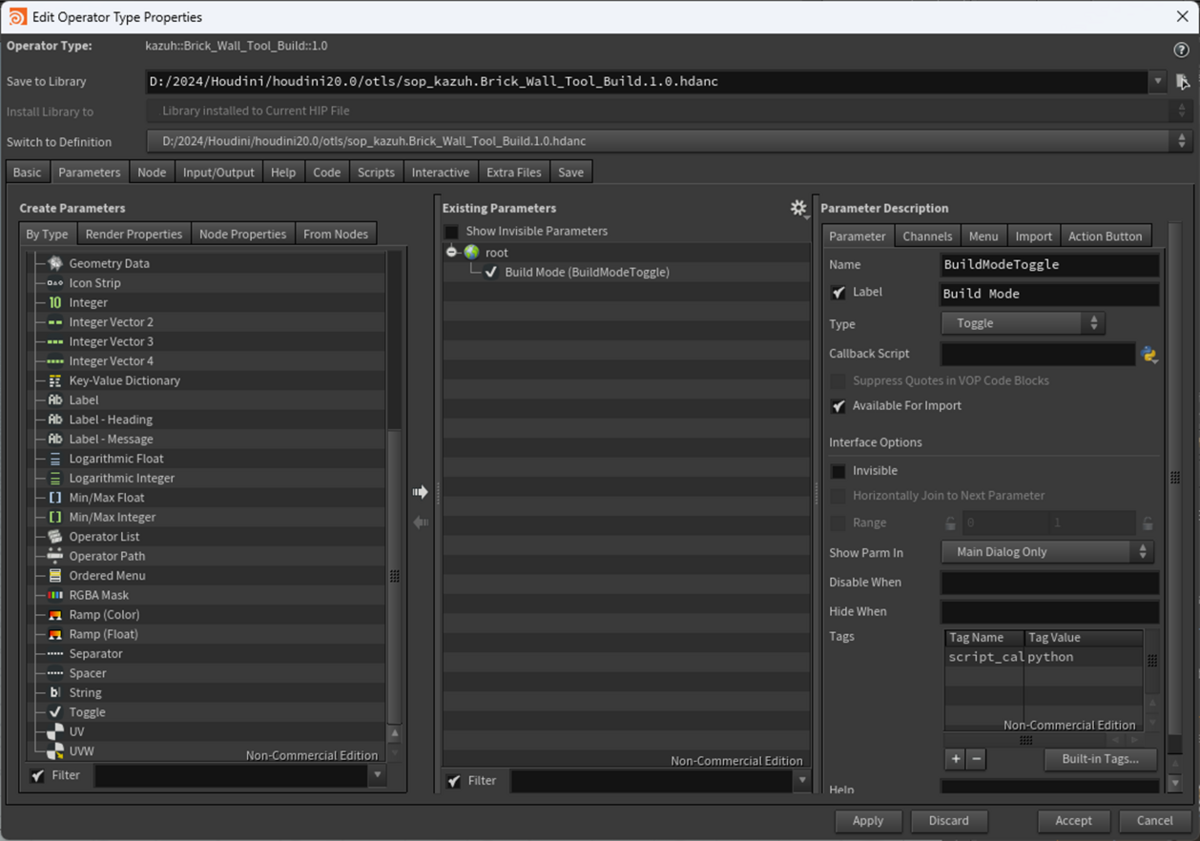Toggle the Label checkbox for the parameter
The width and height of the screenshot is (1200, 841).
tap(838, 293)
